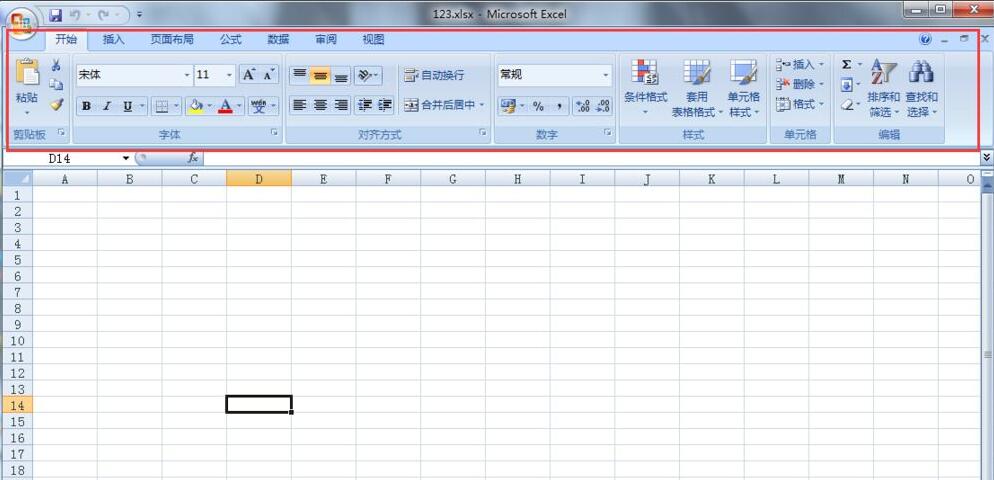Image resolution: width=994 pixels, height=480 pixels.
Task: Open 套用表格格式 table format gallery
Action: 697,88
